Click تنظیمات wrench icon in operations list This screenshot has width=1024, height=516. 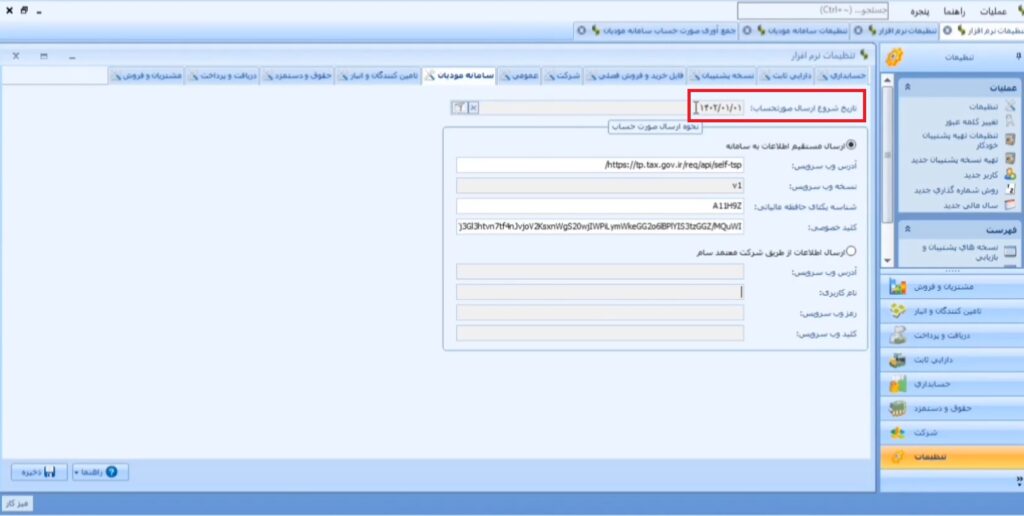(1010, 106)
